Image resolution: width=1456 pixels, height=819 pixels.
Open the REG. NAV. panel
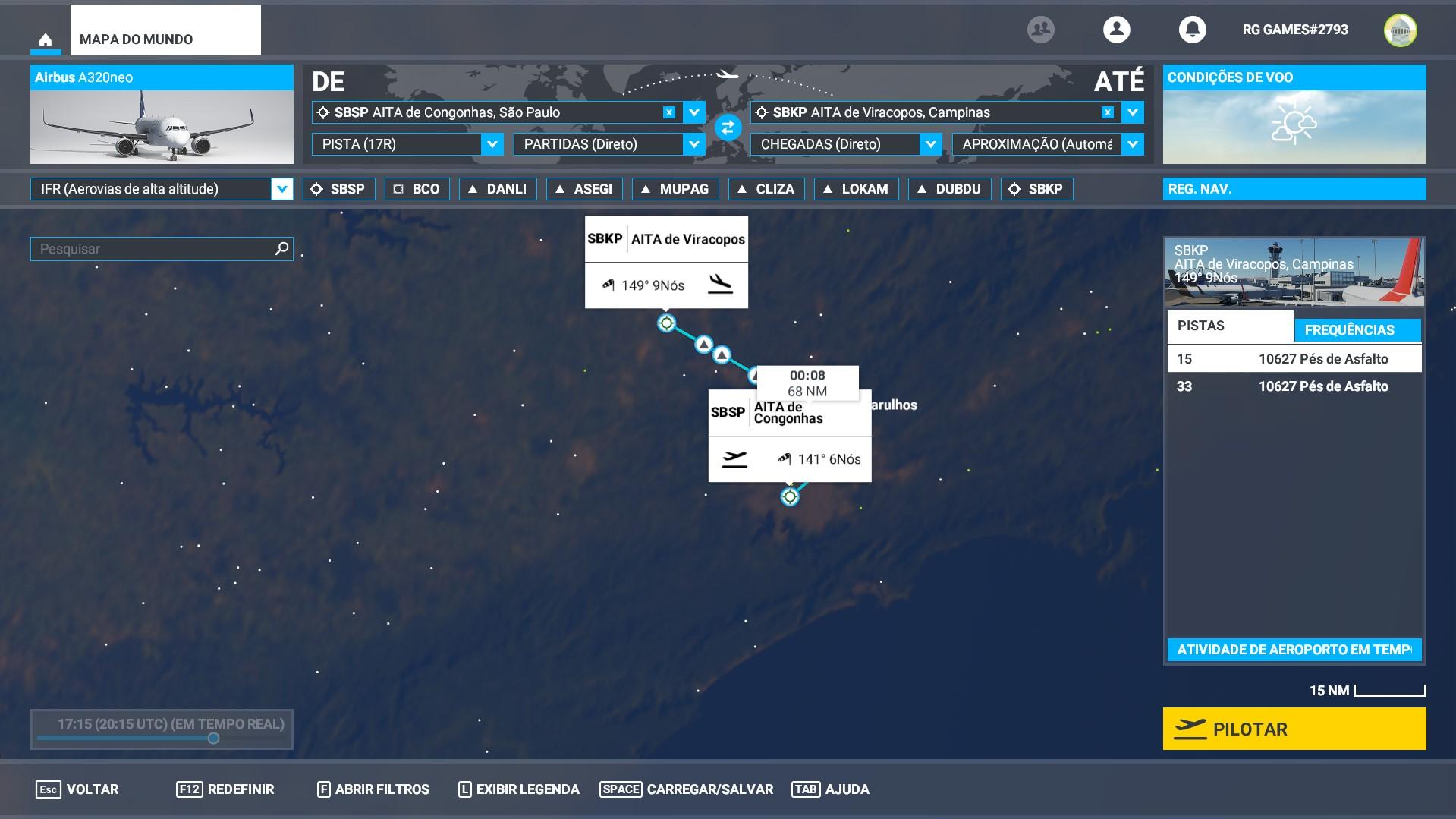click(x=1294, y=189)
